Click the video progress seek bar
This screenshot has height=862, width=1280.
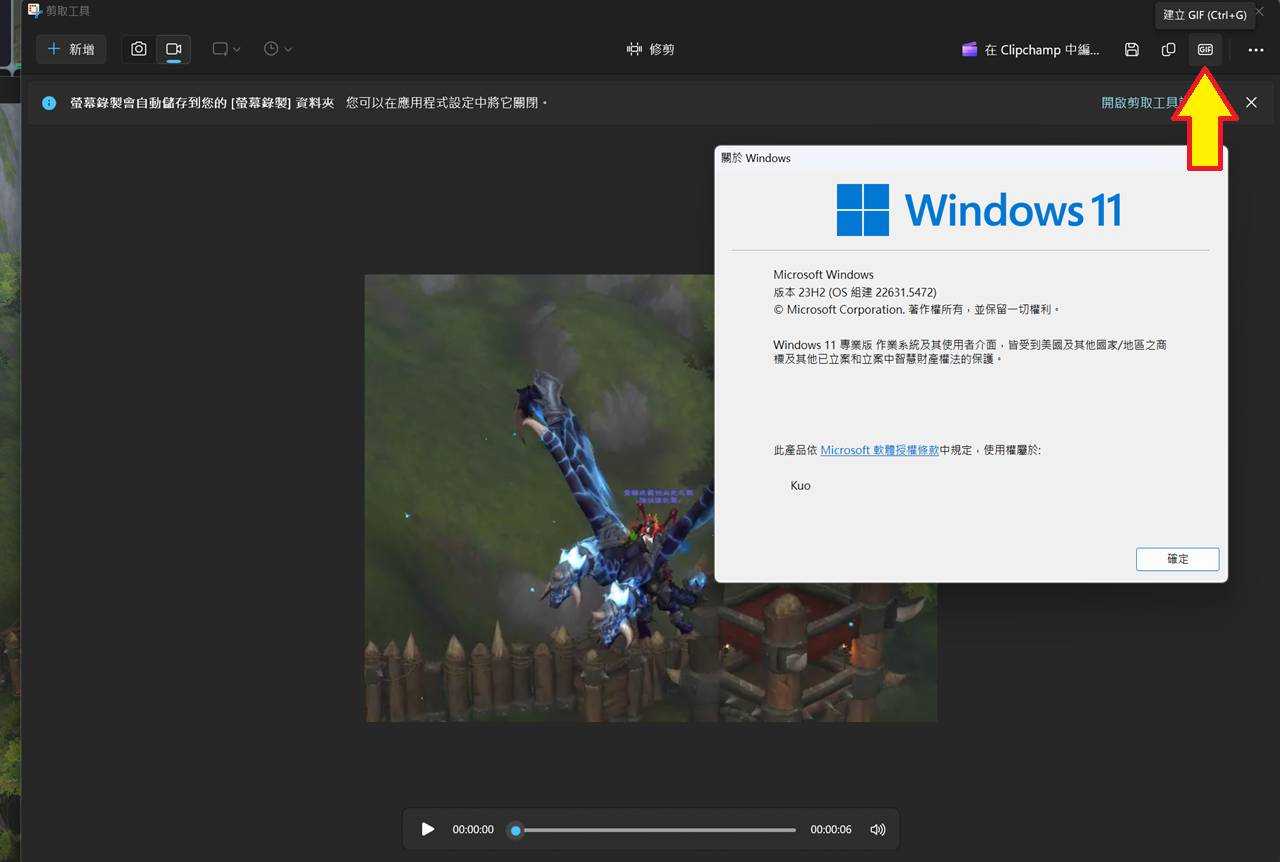(655, 830)
